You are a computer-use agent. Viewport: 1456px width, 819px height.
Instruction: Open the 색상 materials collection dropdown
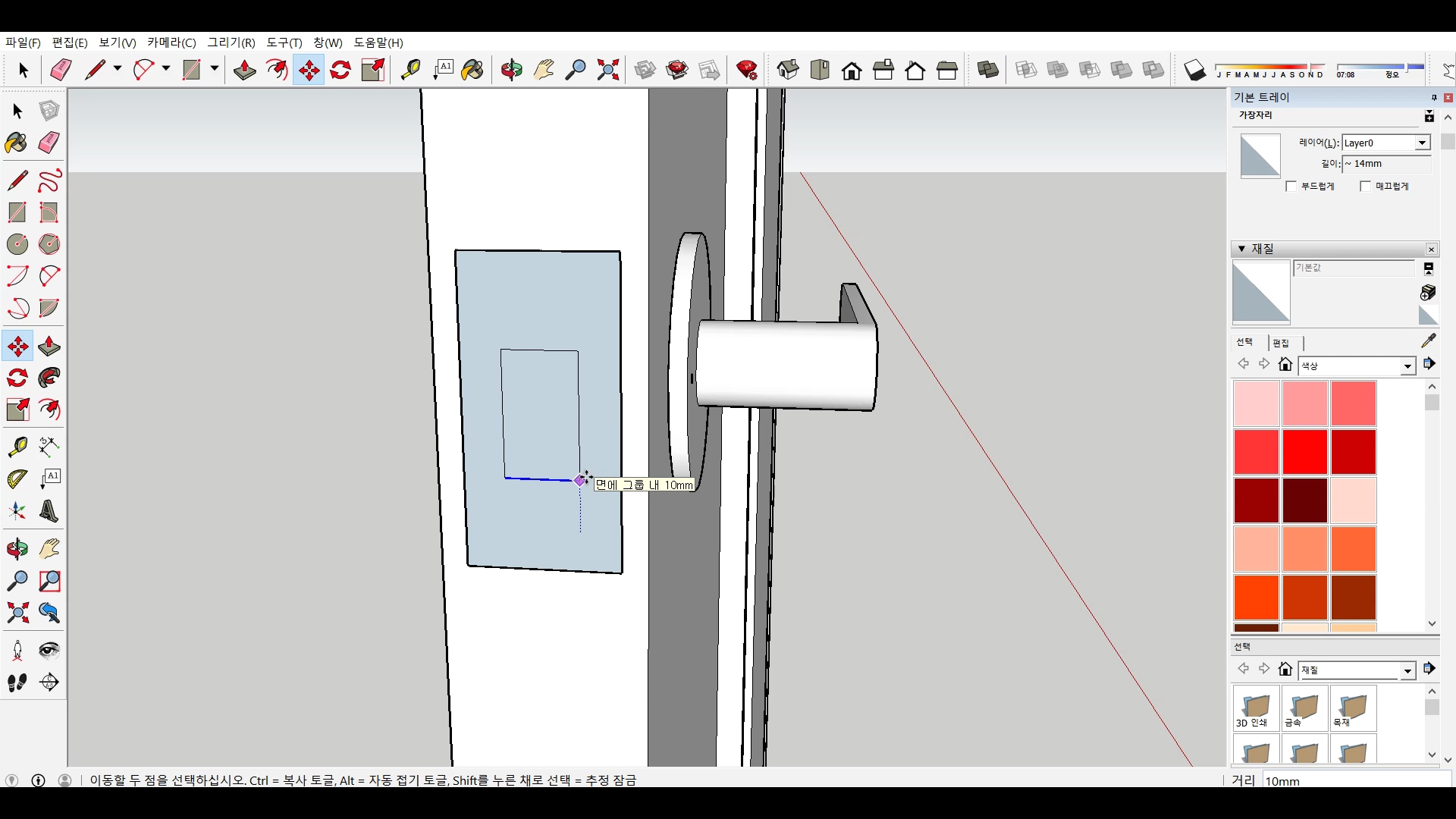(1407, 366)
